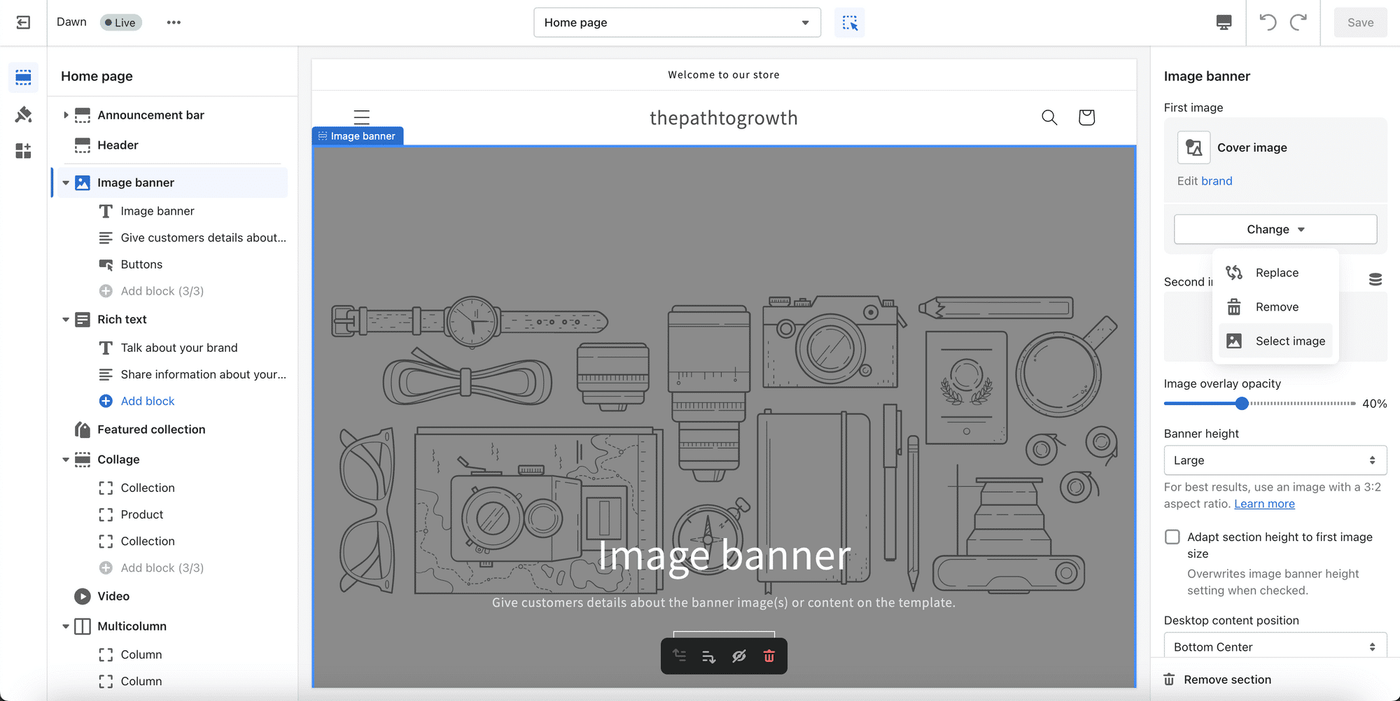This screenshot has width=1400, height=701.
Task: Select the Cover image thumbnail
Action: coord(1193,147)
